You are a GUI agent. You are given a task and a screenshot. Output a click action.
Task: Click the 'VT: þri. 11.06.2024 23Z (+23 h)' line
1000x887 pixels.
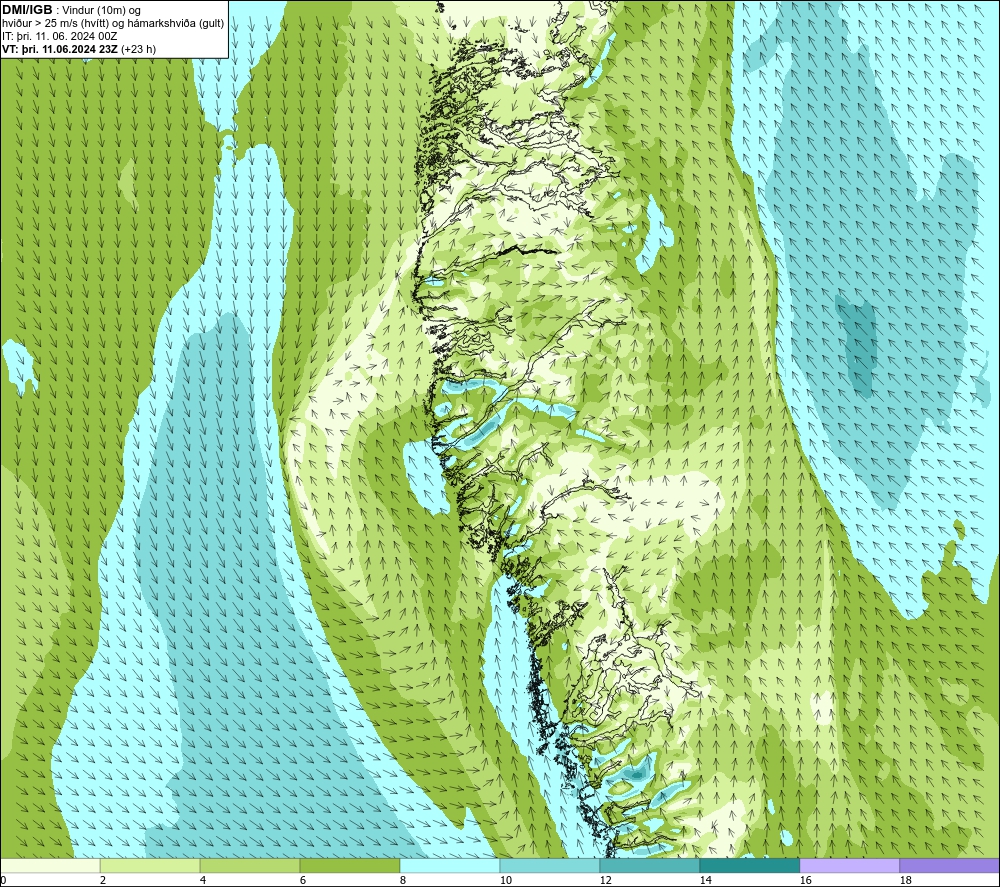(78, 48)
